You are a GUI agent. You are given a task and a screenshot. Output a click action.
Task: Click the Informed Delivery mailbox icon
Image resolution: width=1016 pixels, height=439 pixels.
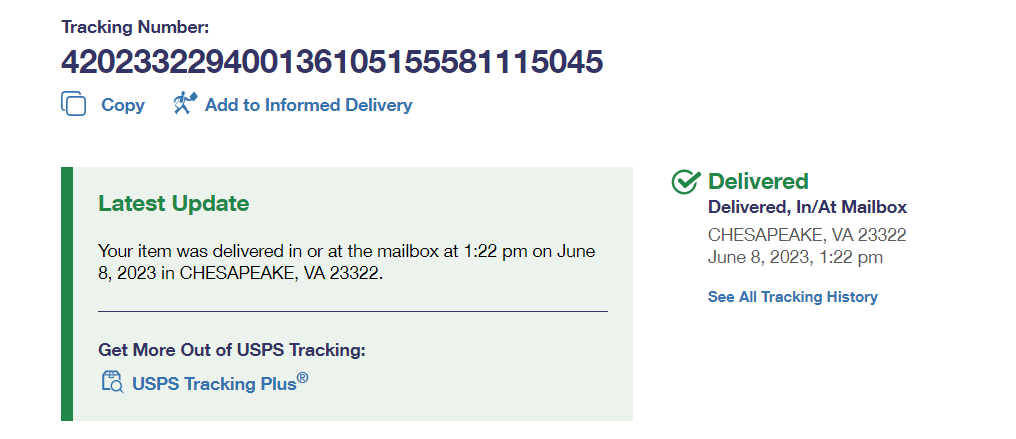(x=185, y=103)
